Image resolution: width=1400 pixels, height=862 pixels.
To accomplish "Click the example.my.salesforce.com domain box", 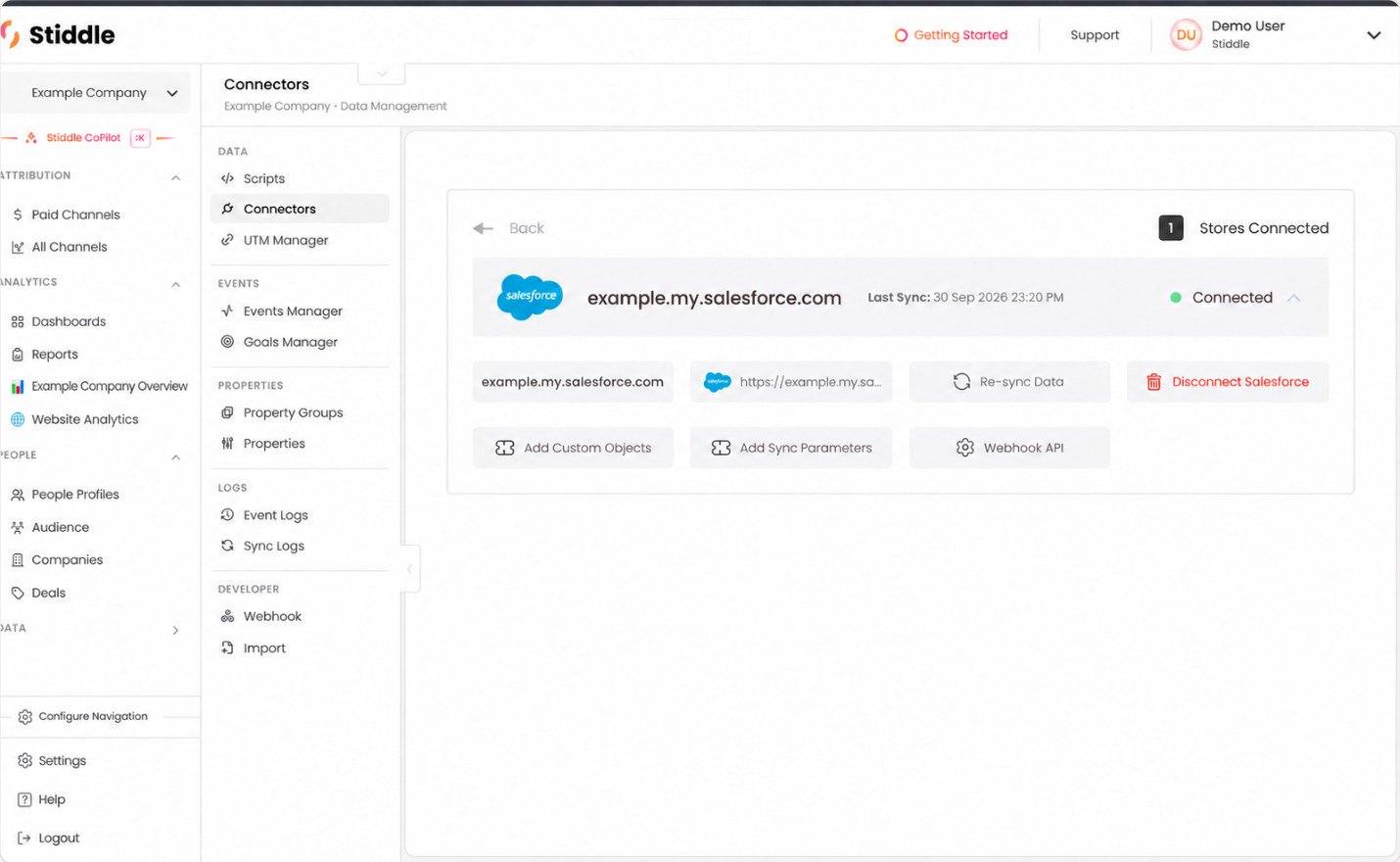I will (x=573, y=382).
